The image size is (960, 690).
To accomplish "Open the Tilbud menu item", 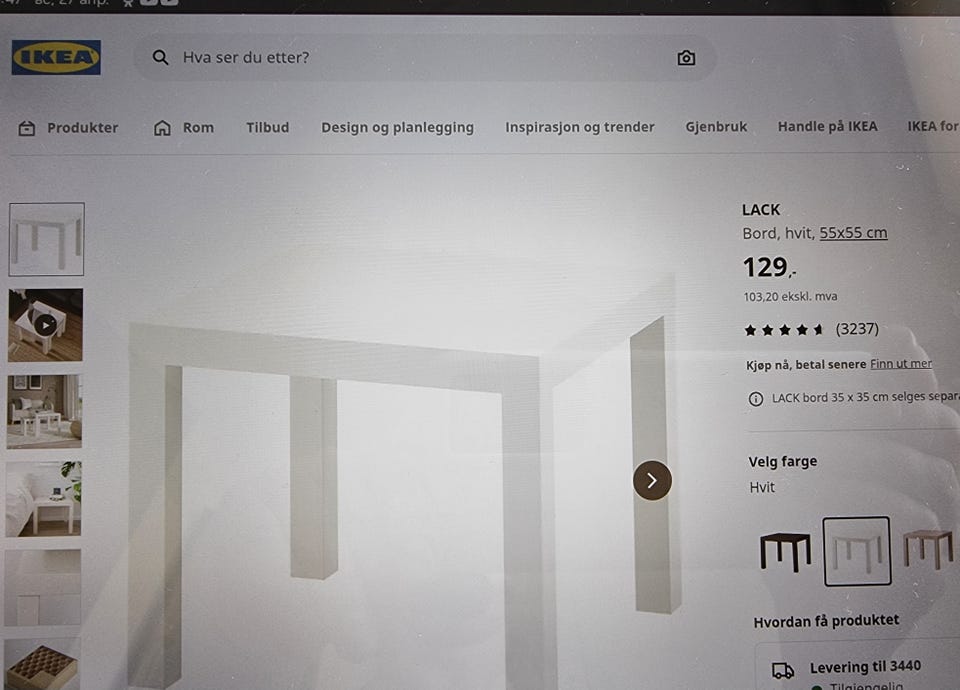I will pyautogui.click(x=268, y=127).
